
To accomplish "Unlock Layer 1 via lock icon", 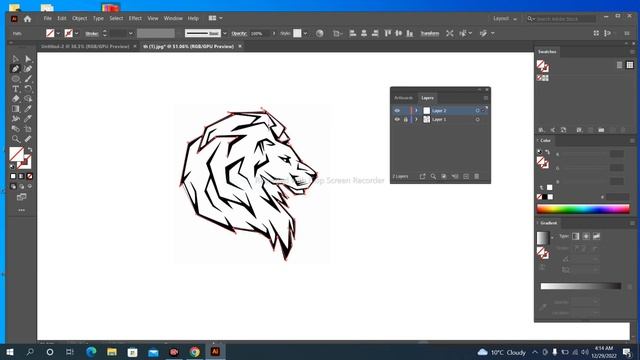I will click(x=405, y=120).
